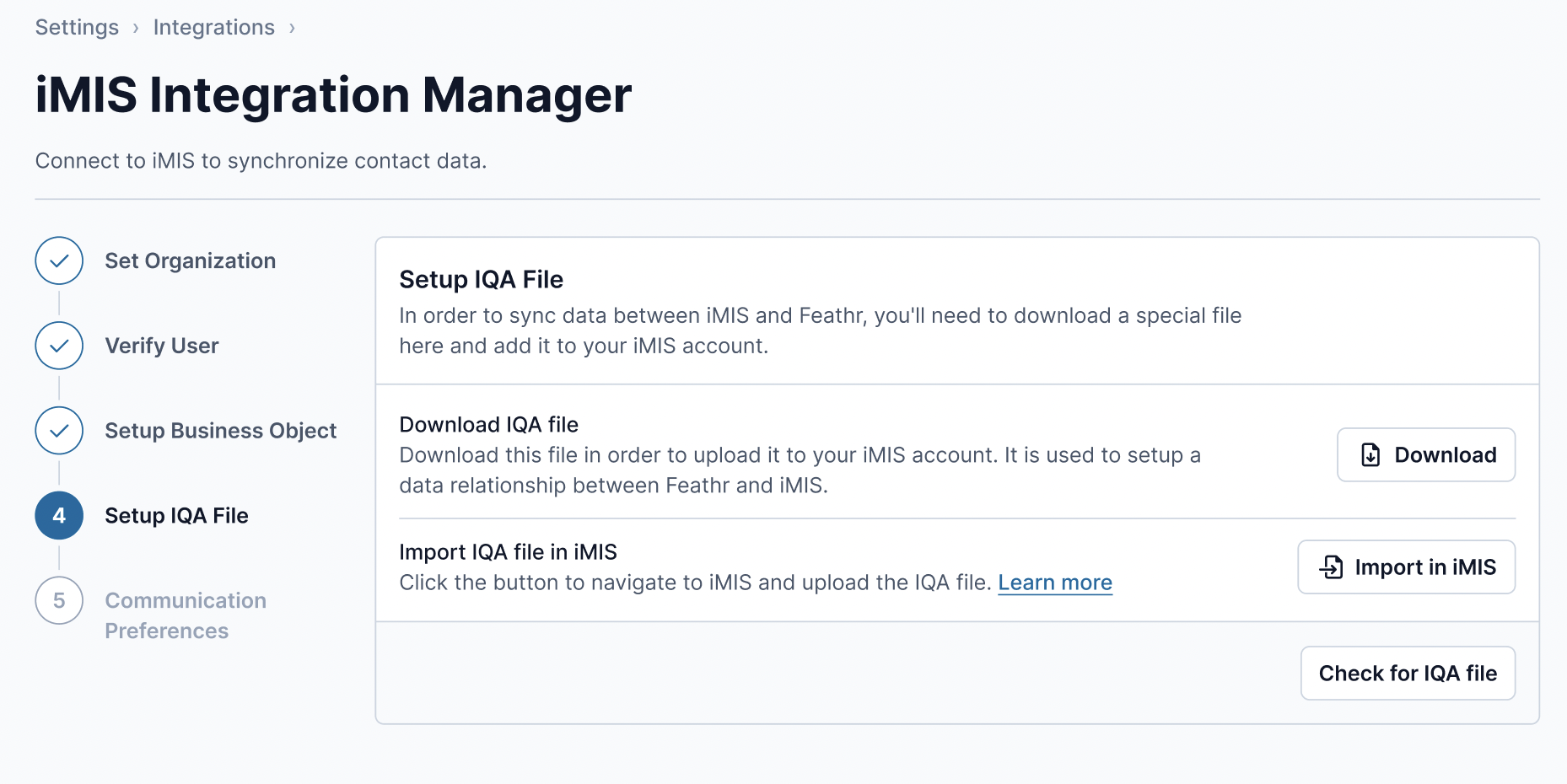Click the Import in iMIS button label
The width and height of the screenshot is (1567, 784).
pos(1424,567)
